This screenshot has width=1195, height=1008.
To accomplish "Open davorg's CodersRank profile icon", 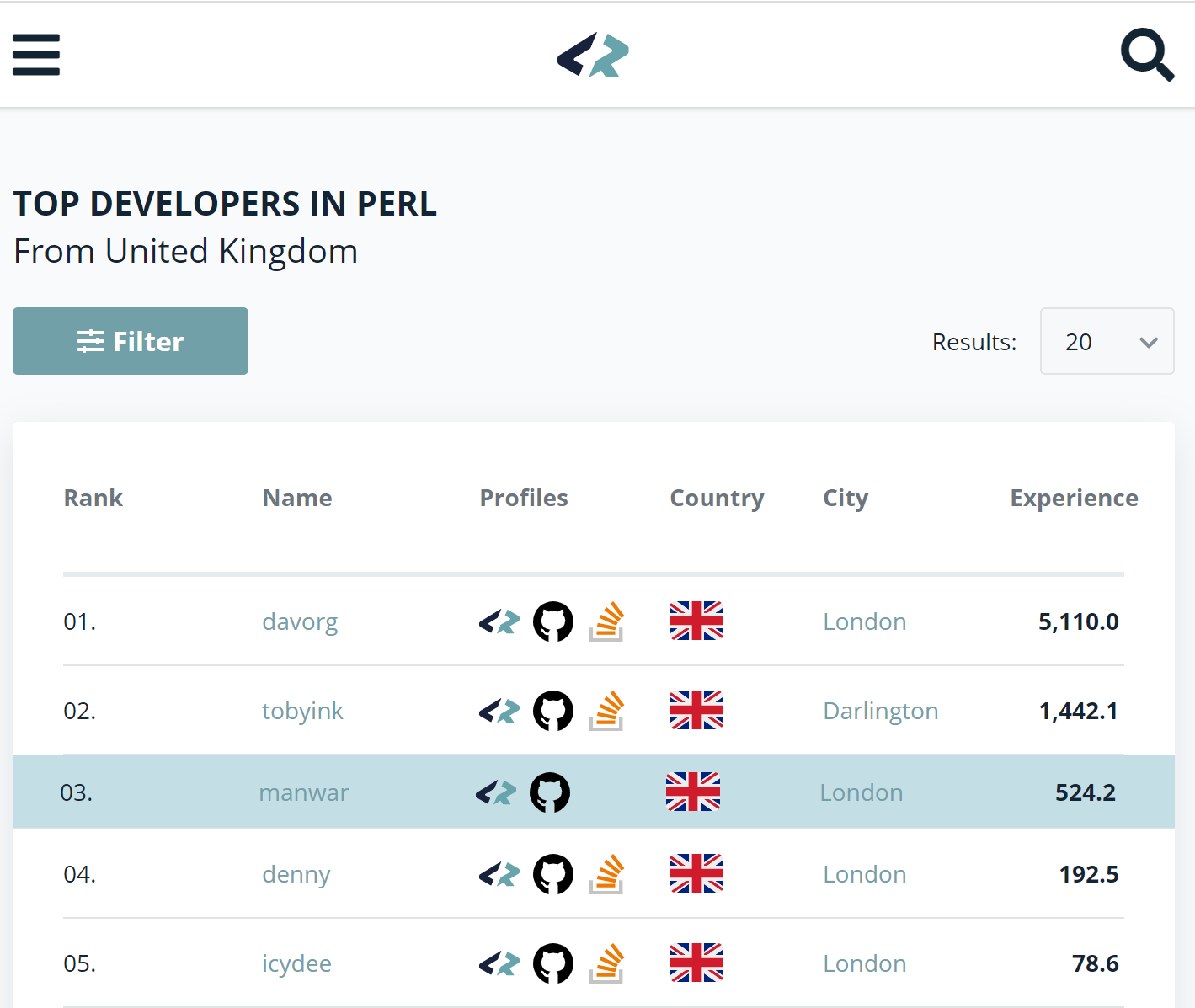I will [x=499, y=622].
